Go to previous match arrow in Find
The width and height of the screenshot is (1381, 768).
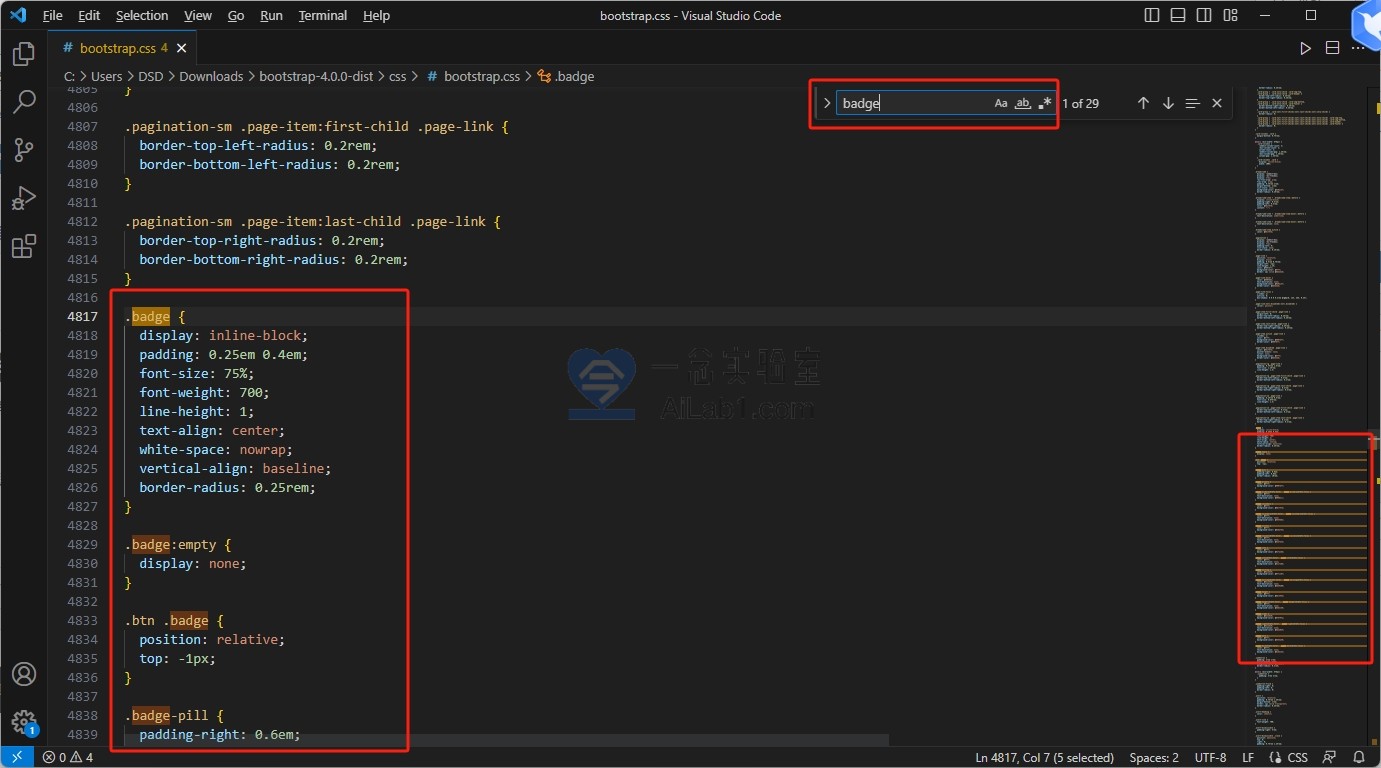(x=1143, y=103)
